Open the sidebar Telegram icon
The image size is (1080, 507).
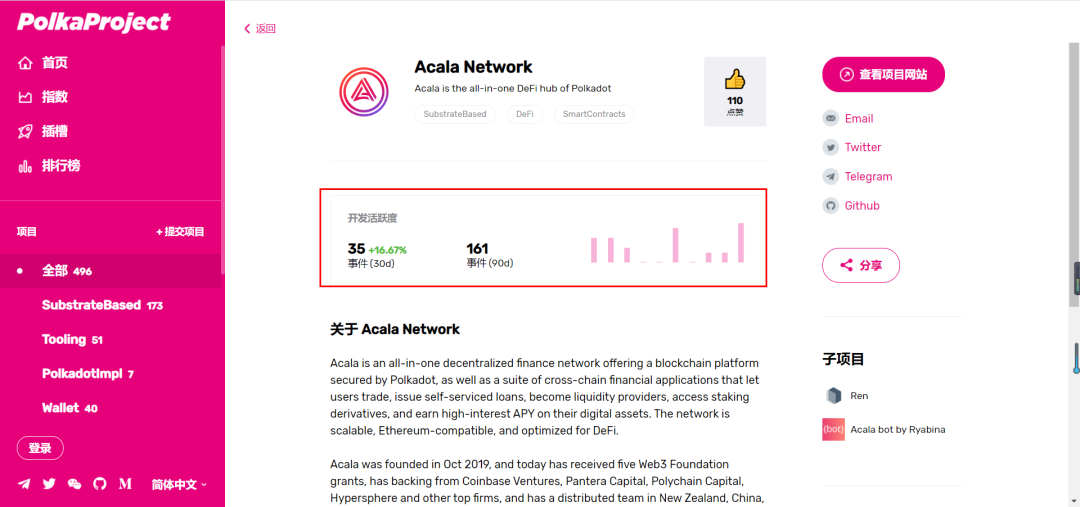(x=24, y=484)
